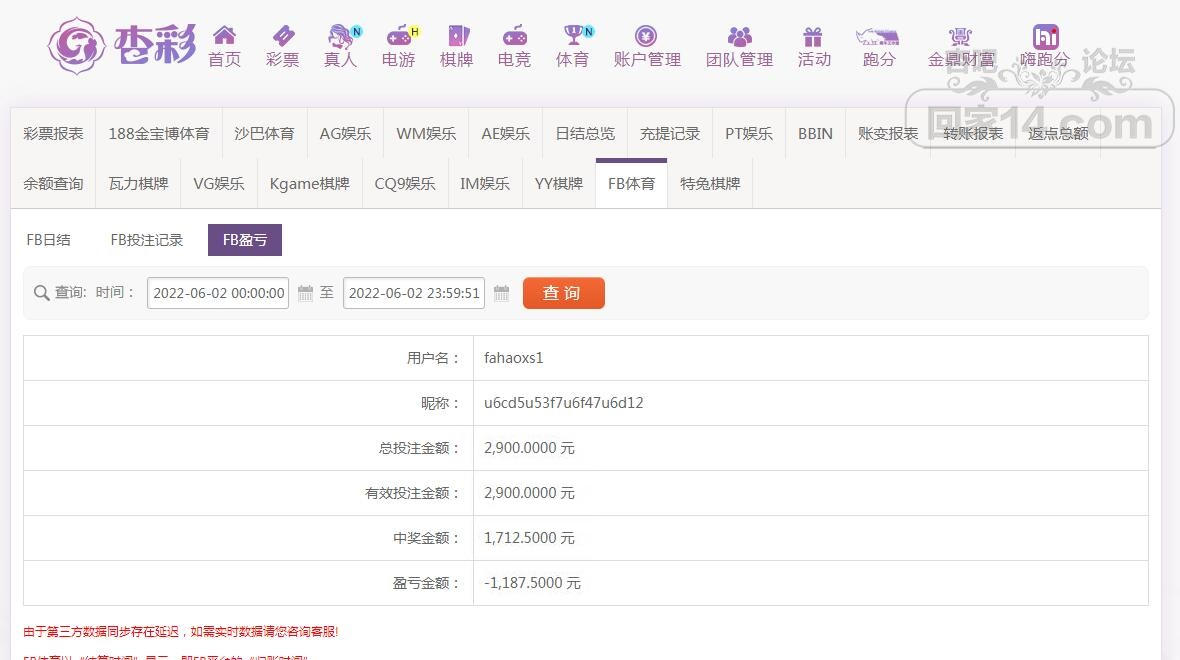Screen dimensions: 1180x660
Task: Switch to the FB投注记录 sub-tab
Action: pyautogui.click(x=147, y=240)
